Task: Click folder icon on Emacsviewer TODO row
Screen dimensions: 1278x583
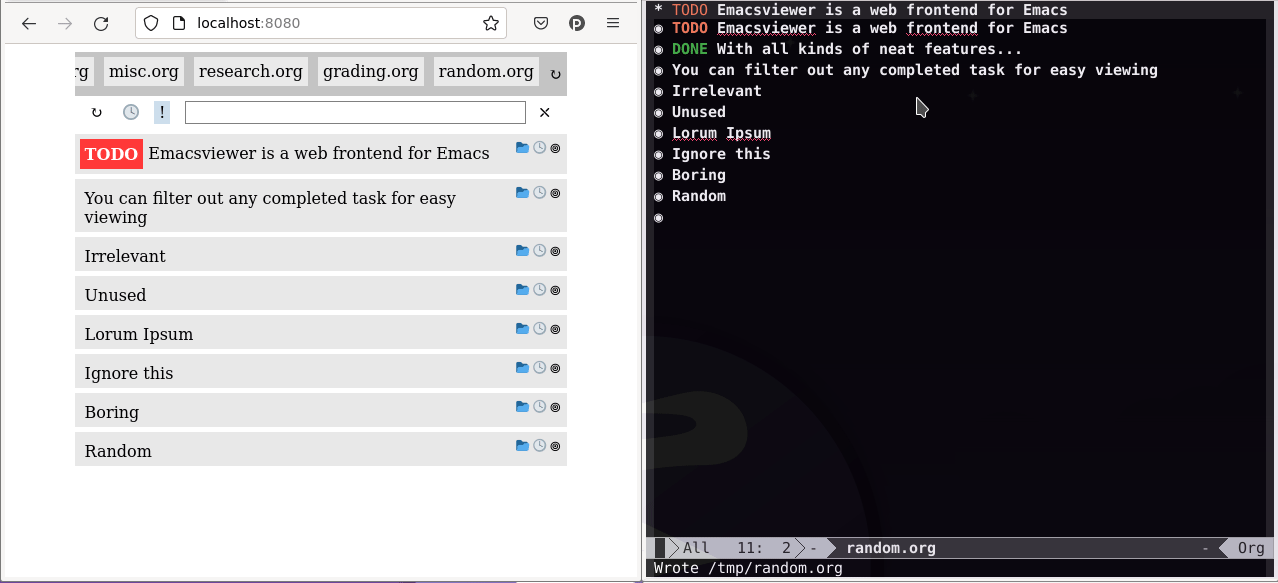Action: point(522,148)
